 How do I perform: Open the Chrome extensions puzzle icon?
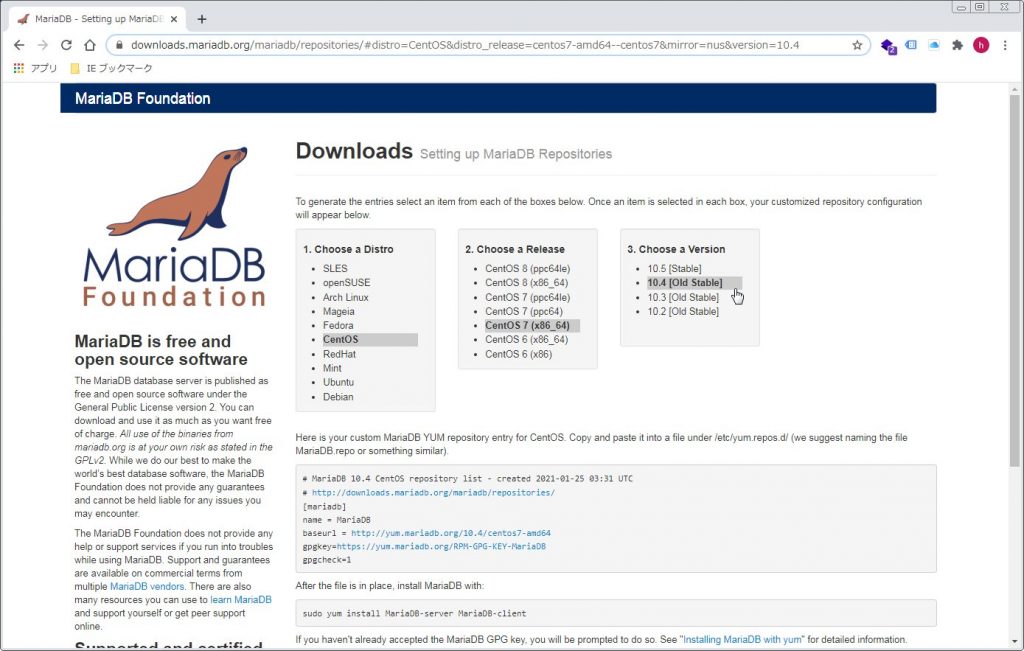tap(955, 46)
